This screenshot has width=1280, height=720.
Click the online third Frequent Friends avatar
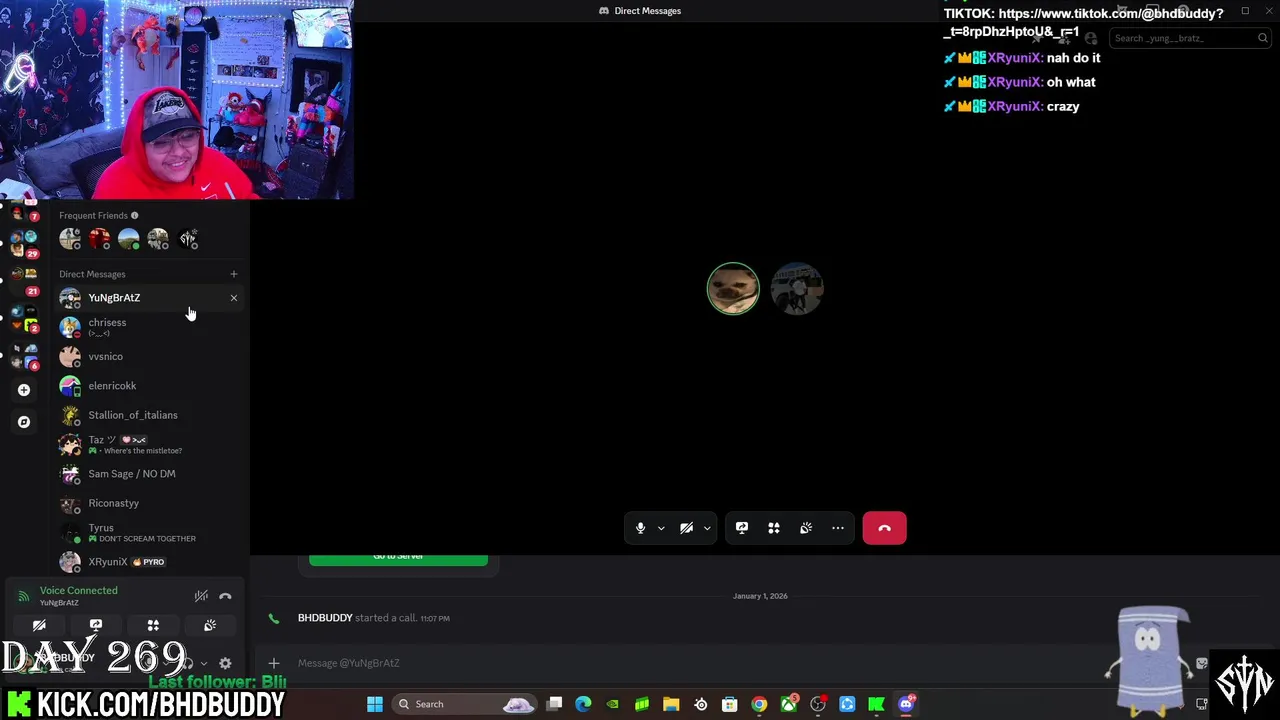(x=129, y=239)
